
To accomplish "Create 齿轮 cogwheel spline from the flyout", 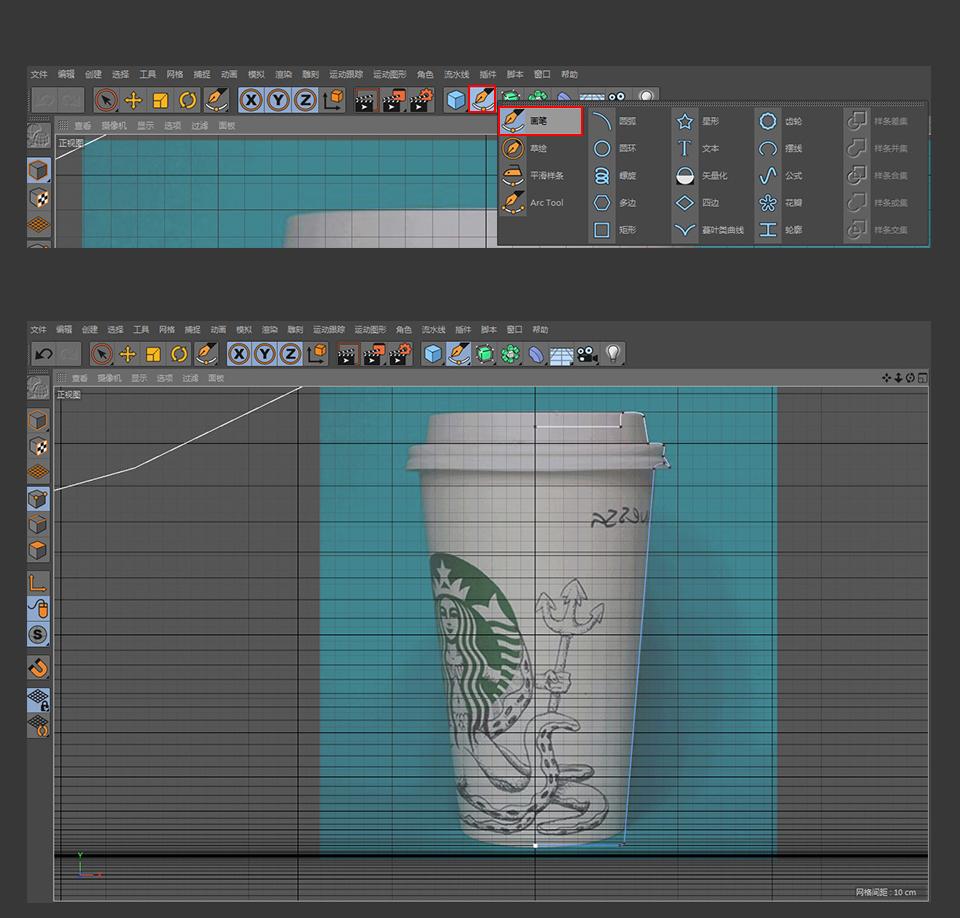I will 781,121.
